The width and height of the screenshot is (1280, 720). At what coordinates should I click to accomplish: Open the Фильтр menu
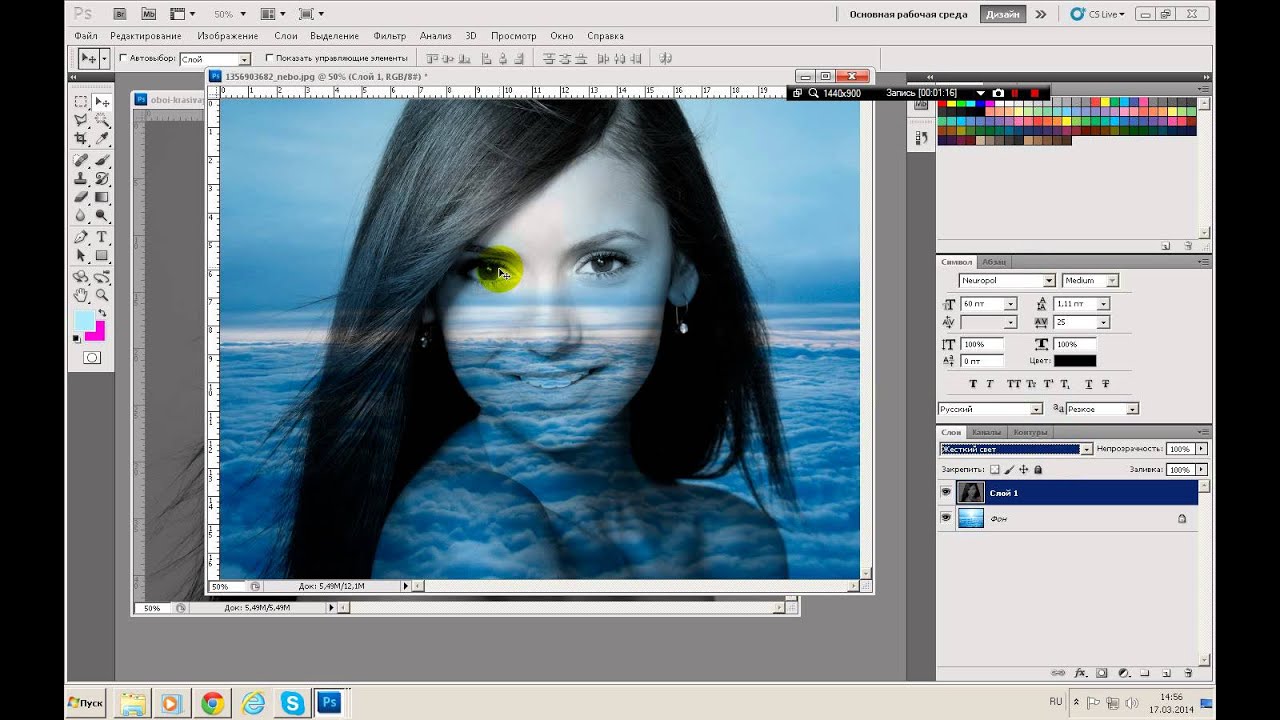(390, 36)
